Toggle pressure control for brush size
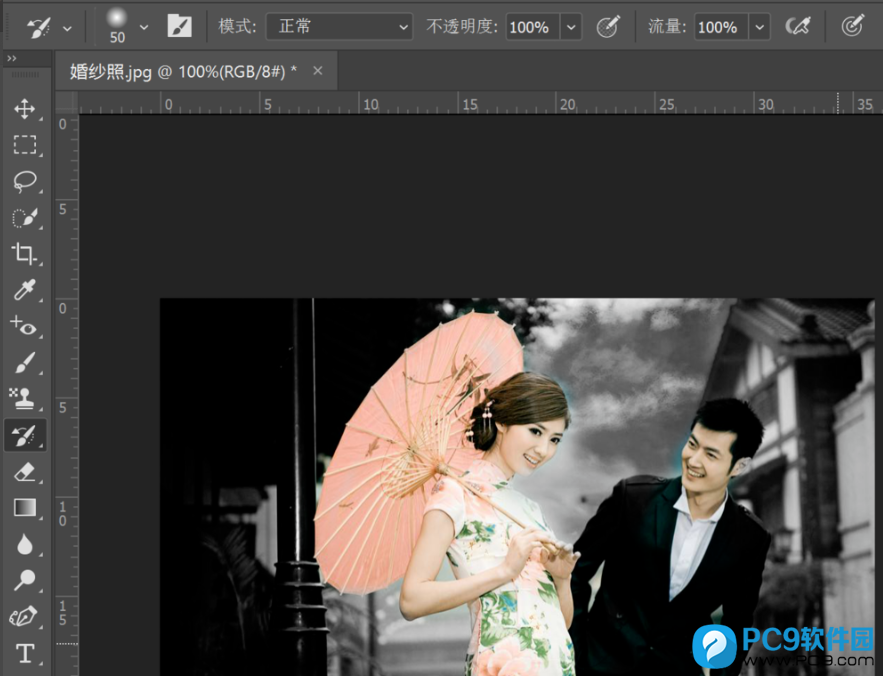 pos(853,26)
